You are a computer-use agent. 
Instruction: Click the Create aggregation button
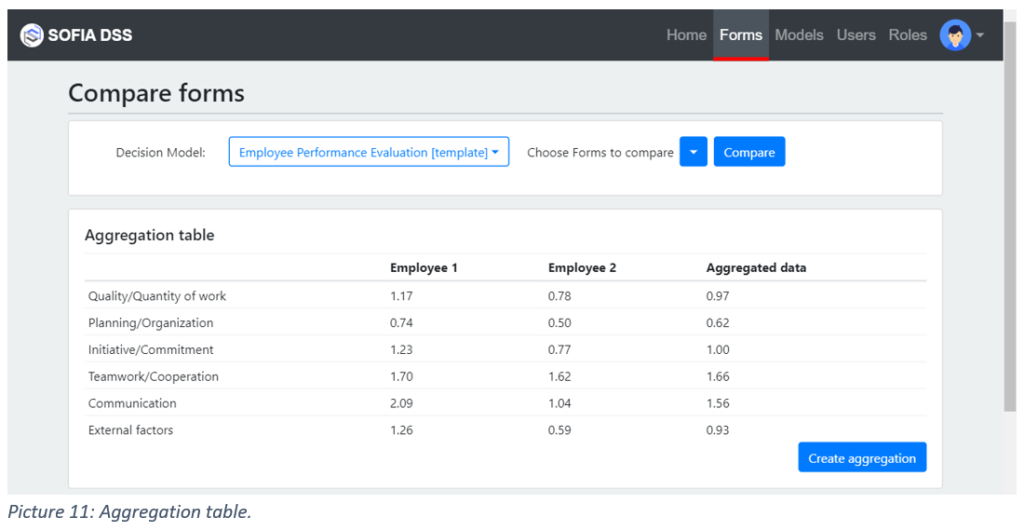click(862, 457)
